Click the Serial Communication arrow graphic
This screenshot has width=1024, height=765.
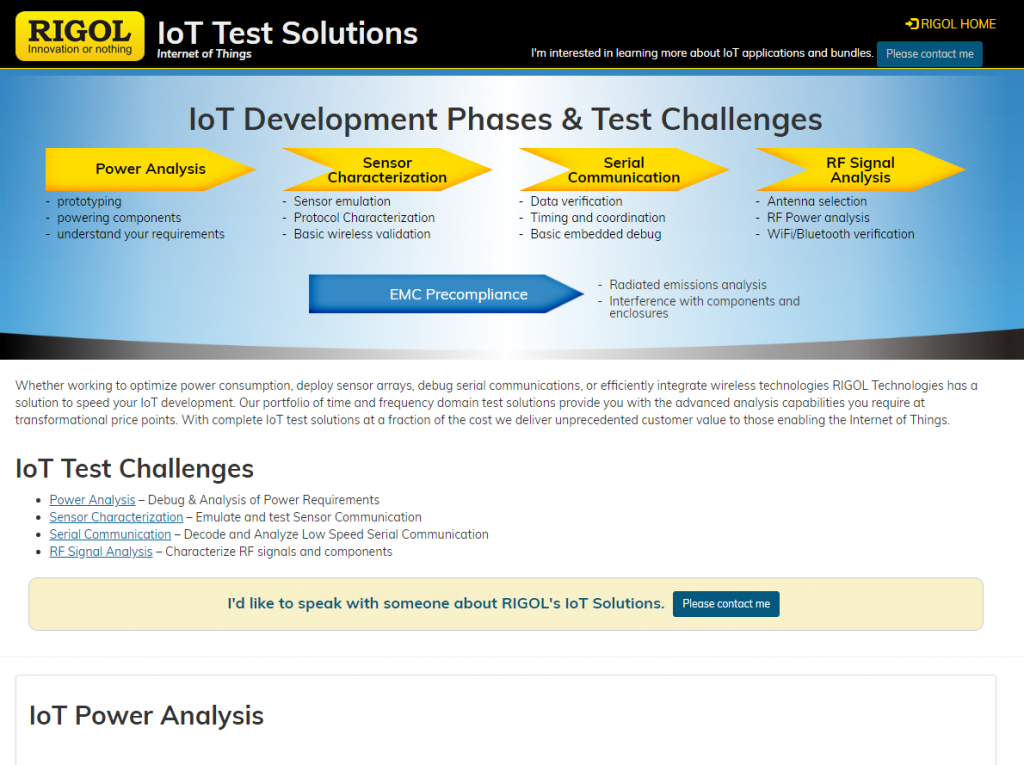click(623, 170)
